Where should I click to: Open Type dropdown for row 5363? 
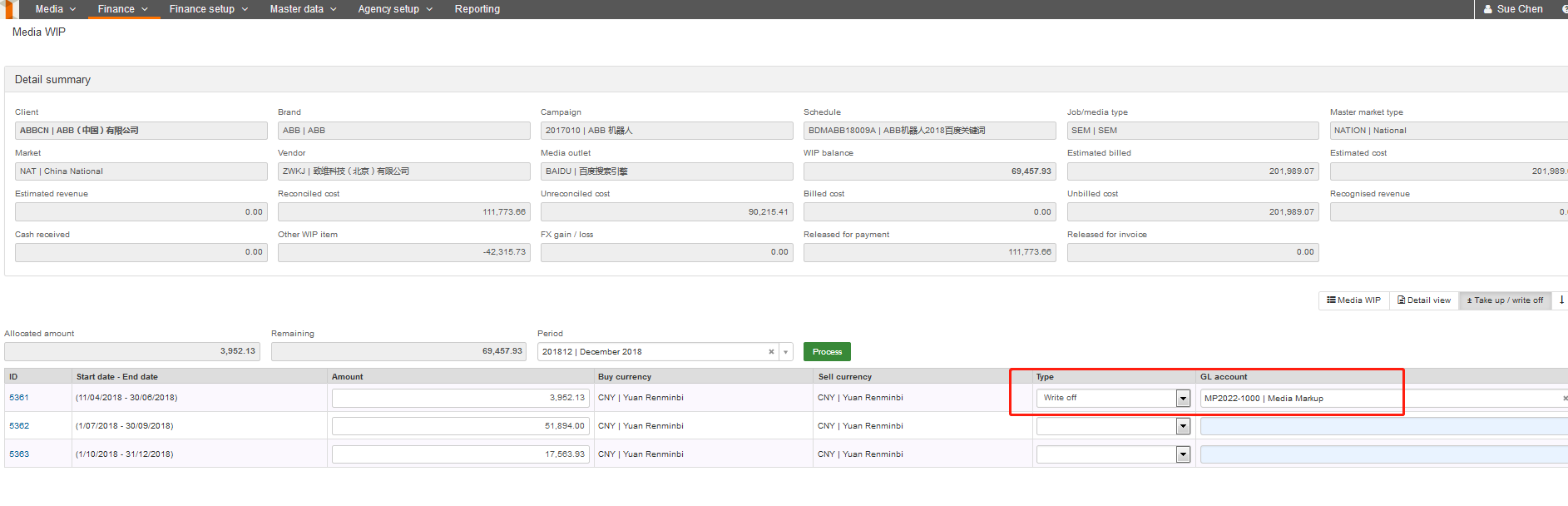click(1183, 455)
